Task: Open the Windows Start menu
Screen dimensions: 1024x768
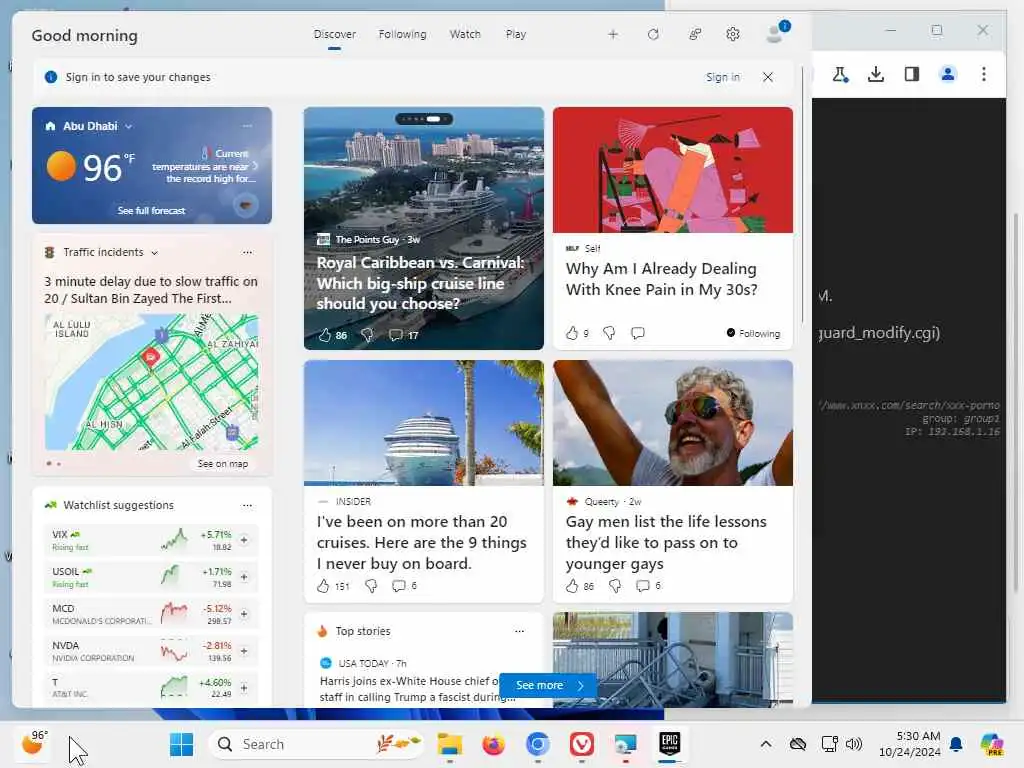Action: pos(181,744)
